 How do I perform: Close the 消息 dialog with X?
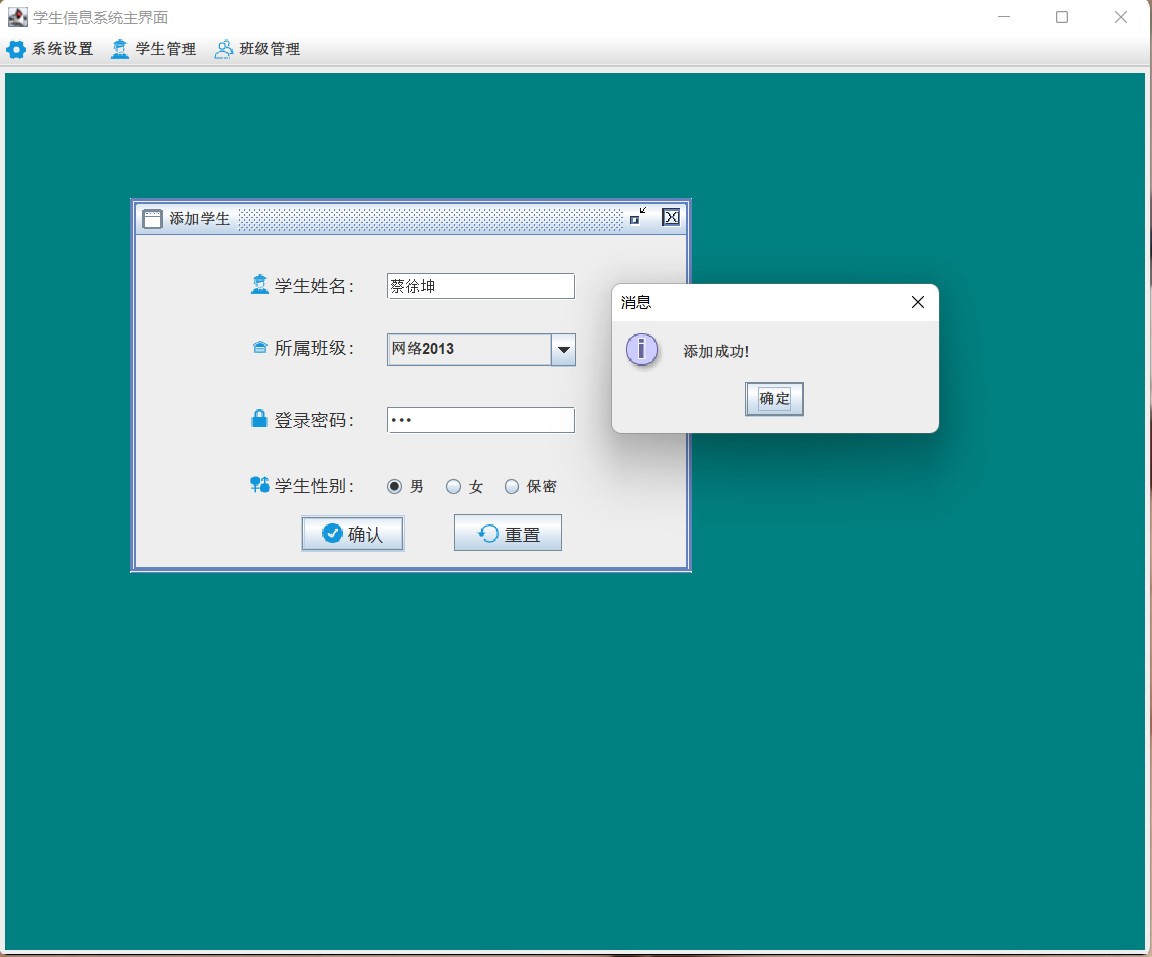918,302
